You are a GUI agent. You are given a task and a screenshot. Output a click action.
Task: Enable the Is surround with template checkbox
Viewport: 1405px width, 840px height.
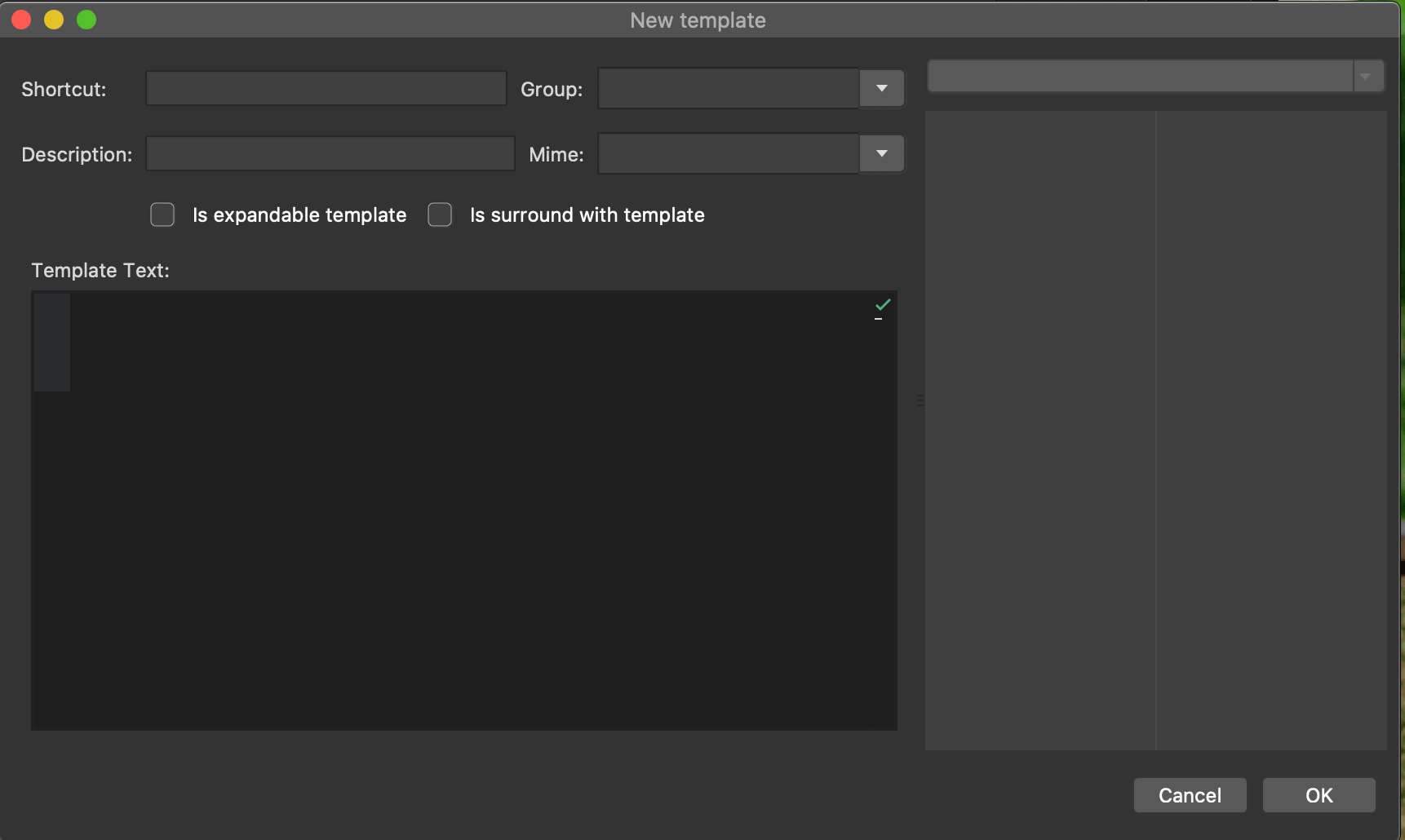coord(440,214)
